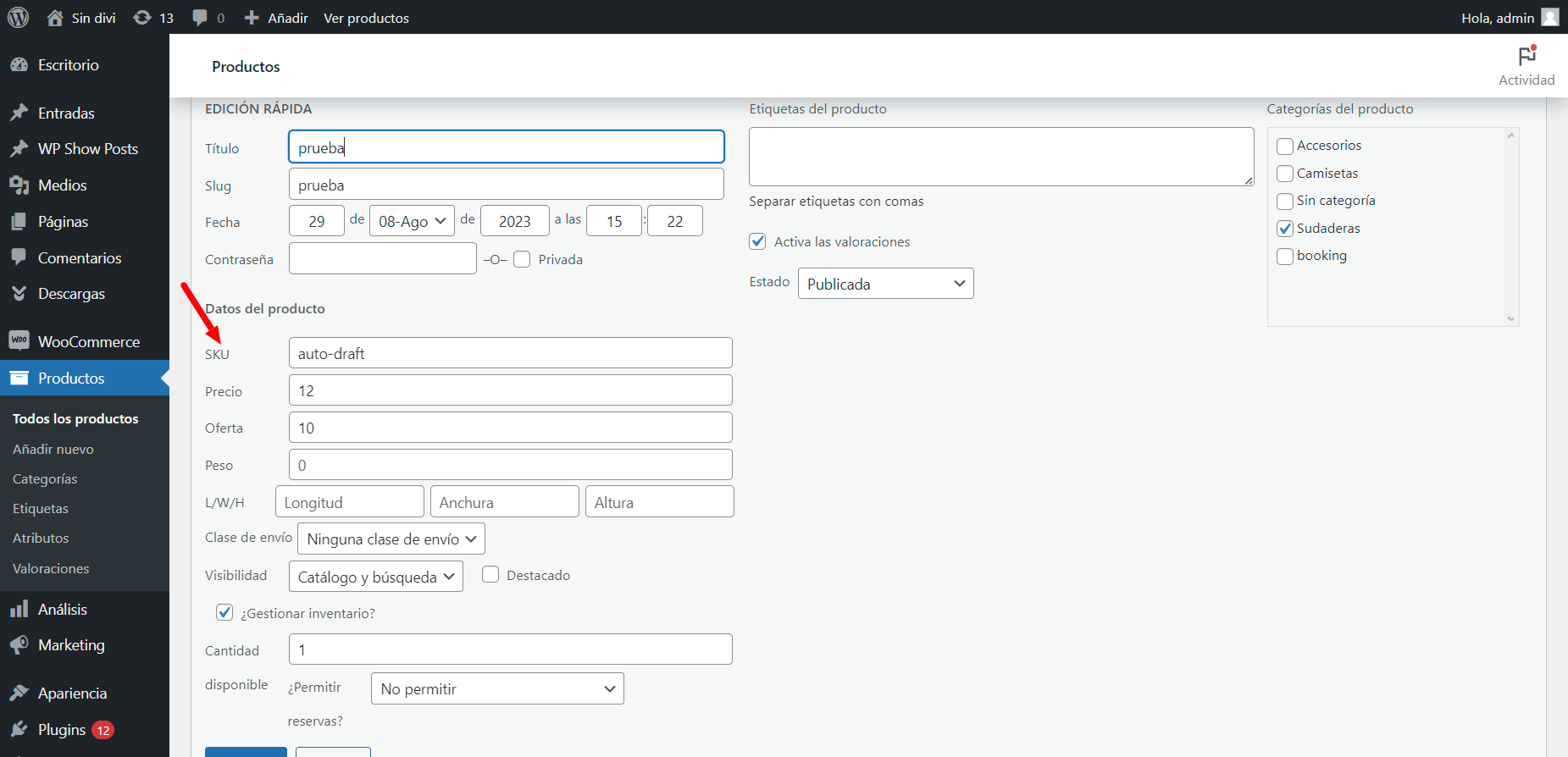Screen dimensions: 1568x757
Task: Open the comments bubble icon in admin bar
Action: pyautogui.click(x=200, y=18)
